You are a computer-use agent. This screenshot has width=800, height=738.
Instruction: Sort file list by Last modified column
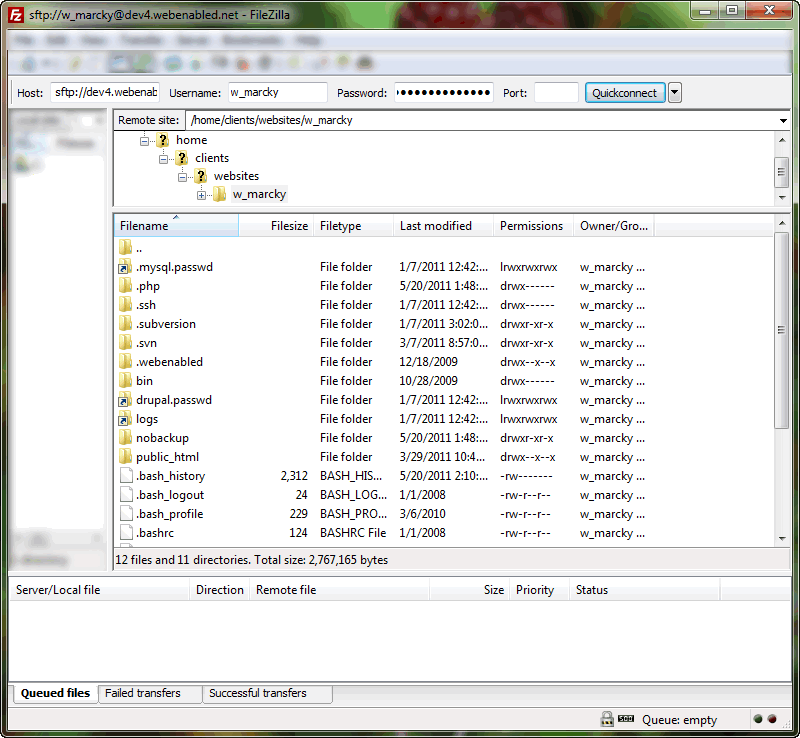(443, 226)
